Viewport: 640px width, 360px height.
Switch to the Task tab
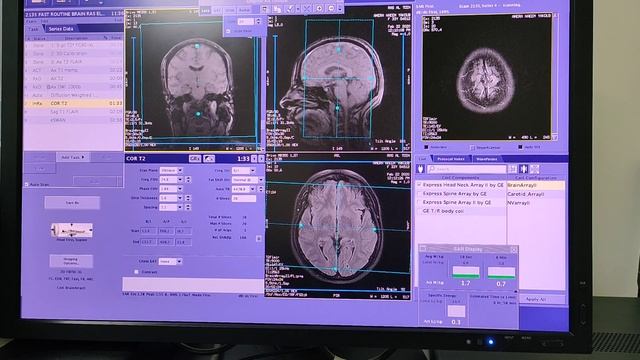[x=33, y=29]
